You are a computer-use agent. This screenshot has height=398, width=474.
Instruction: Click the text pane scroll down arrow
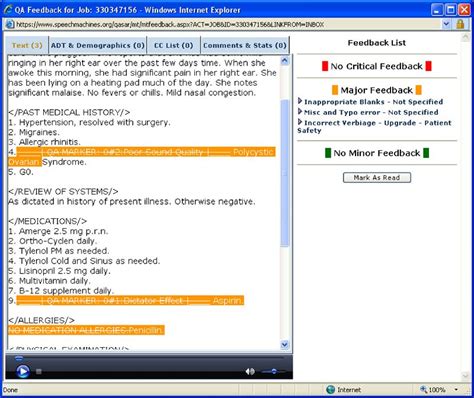coord(285,344)
